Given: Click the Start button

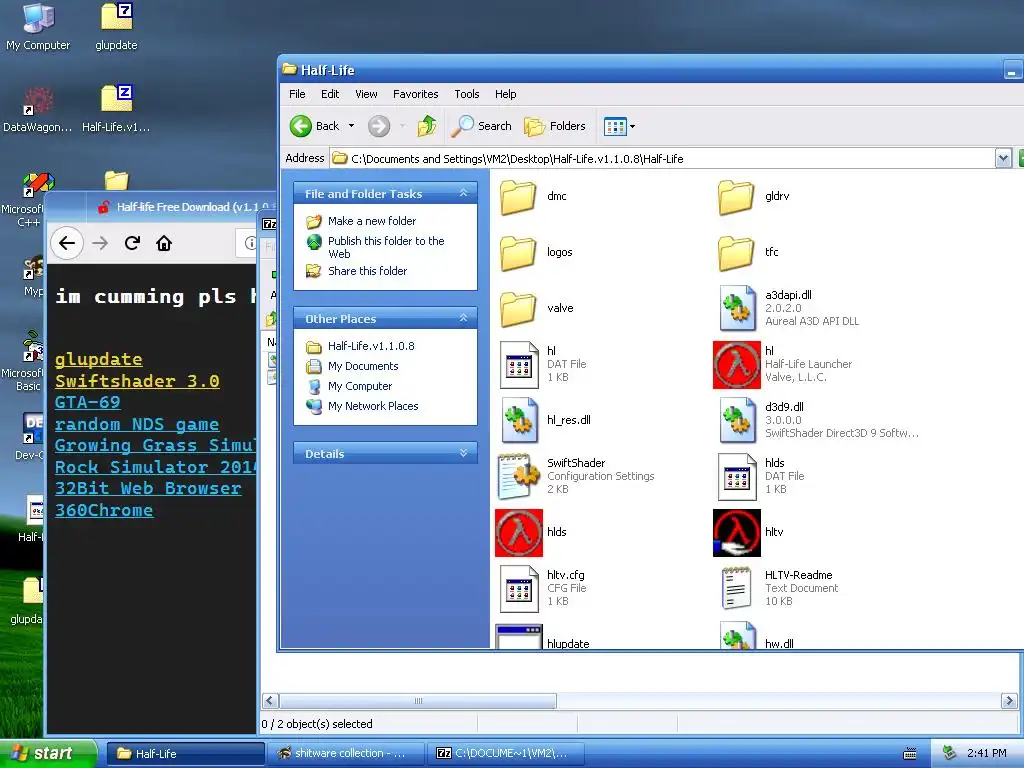Looking at the screenshot, I should click(x=47, y=753).
